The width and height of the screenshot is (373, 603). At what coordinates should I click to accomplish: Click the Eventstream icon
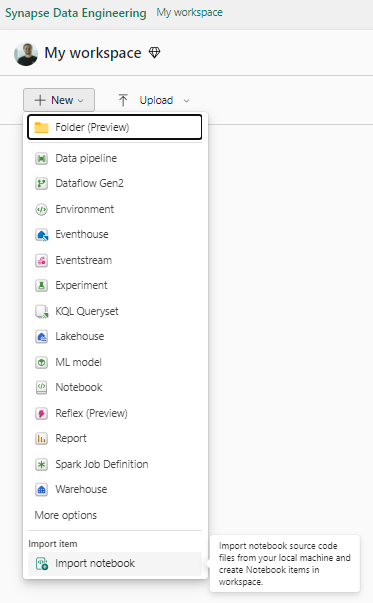[42, 260]
